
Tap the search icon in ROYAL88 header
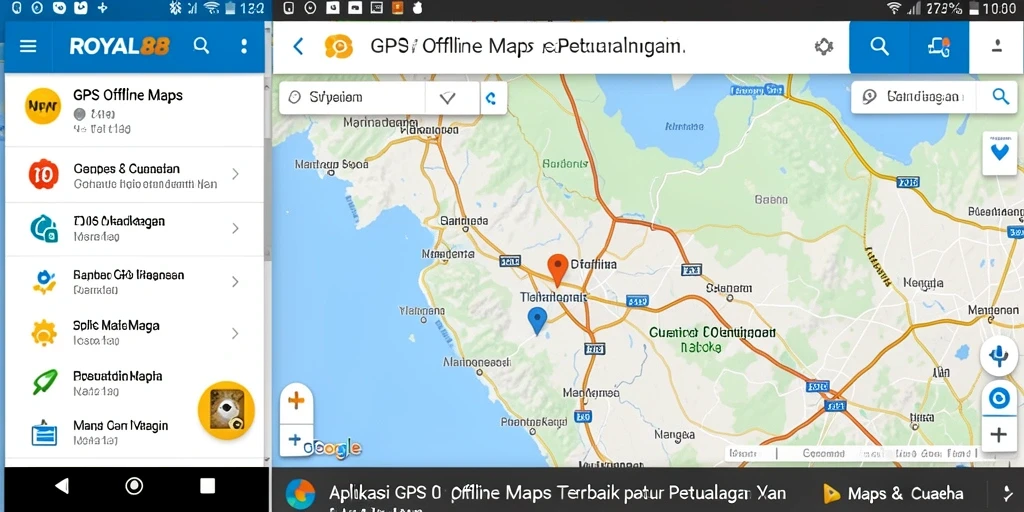point(202,46)
